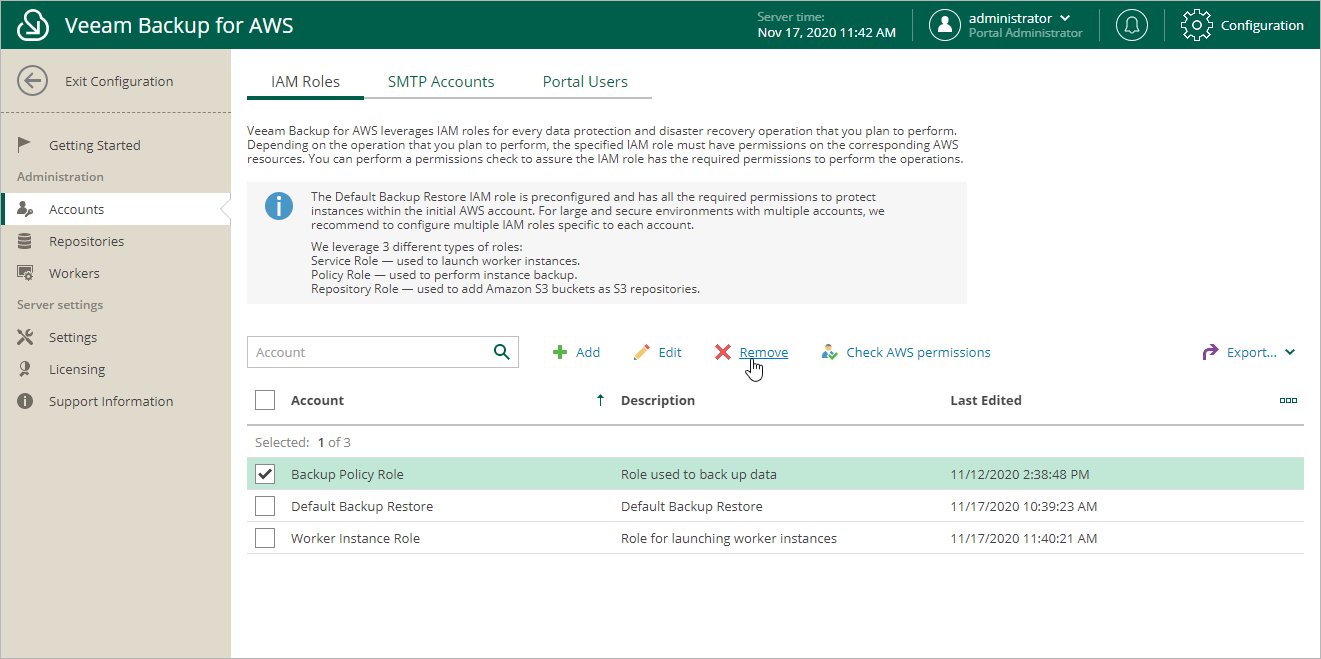Click the Add button label
The width and height of the screenshot is (1321, 659).
pyautogui.click(x=588, y=352)
